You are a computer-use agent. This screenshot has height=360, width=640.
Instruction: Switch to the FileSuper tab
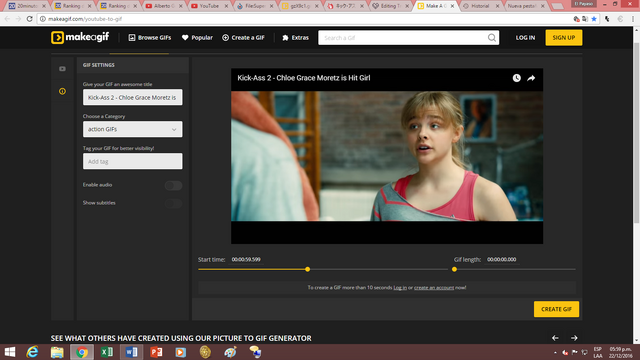pos(255,6)
